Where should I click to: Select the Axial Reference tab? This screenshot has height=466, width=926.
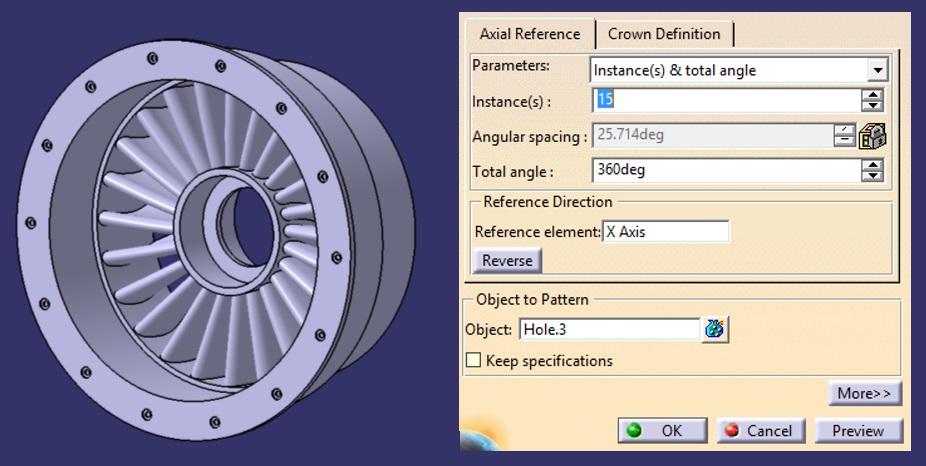530,34
